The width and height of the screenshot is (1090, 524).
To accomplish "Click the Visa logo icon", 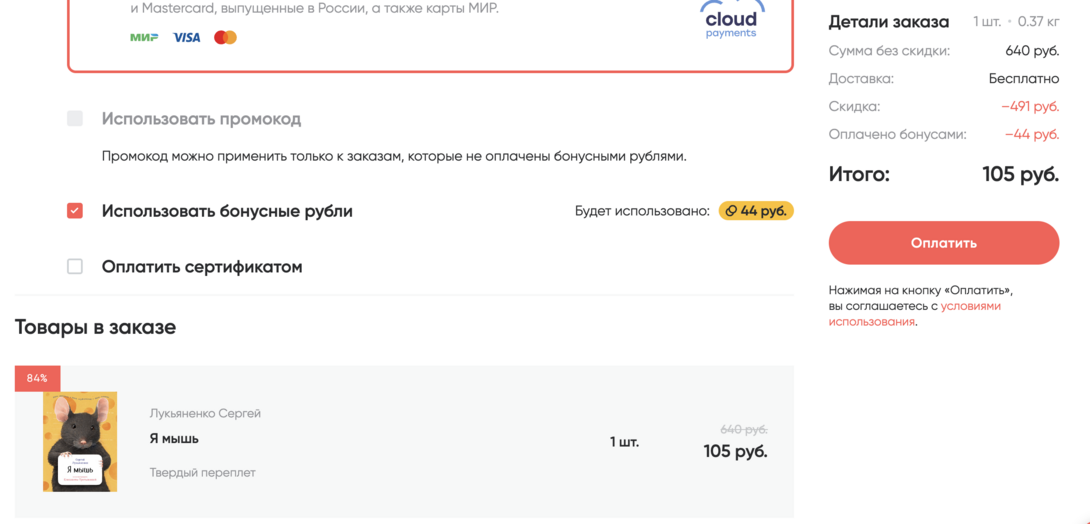I will pos(187,38).
